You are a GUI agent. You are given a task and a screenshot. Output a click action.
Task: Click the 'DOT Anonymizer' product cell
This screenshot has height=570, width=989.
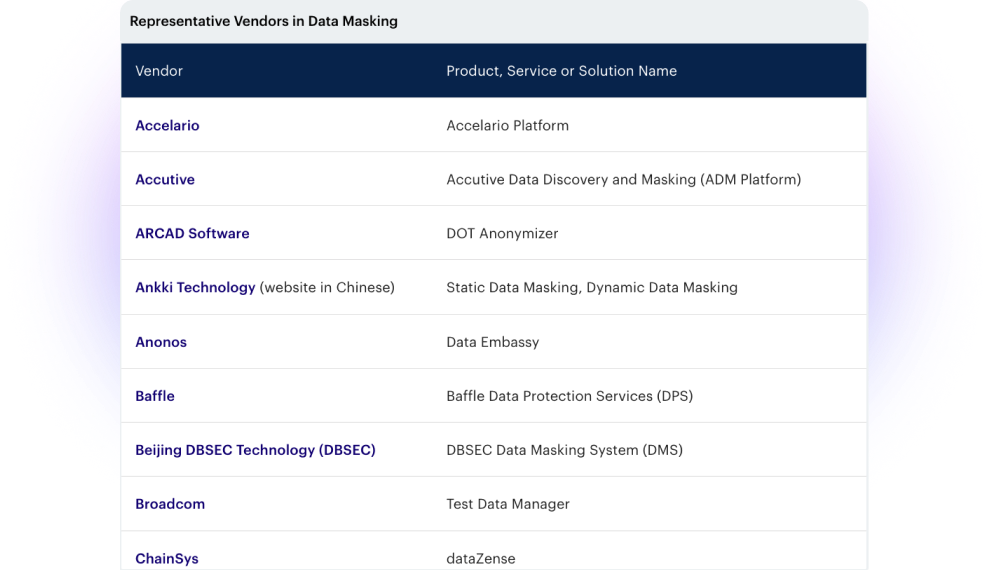502,233
